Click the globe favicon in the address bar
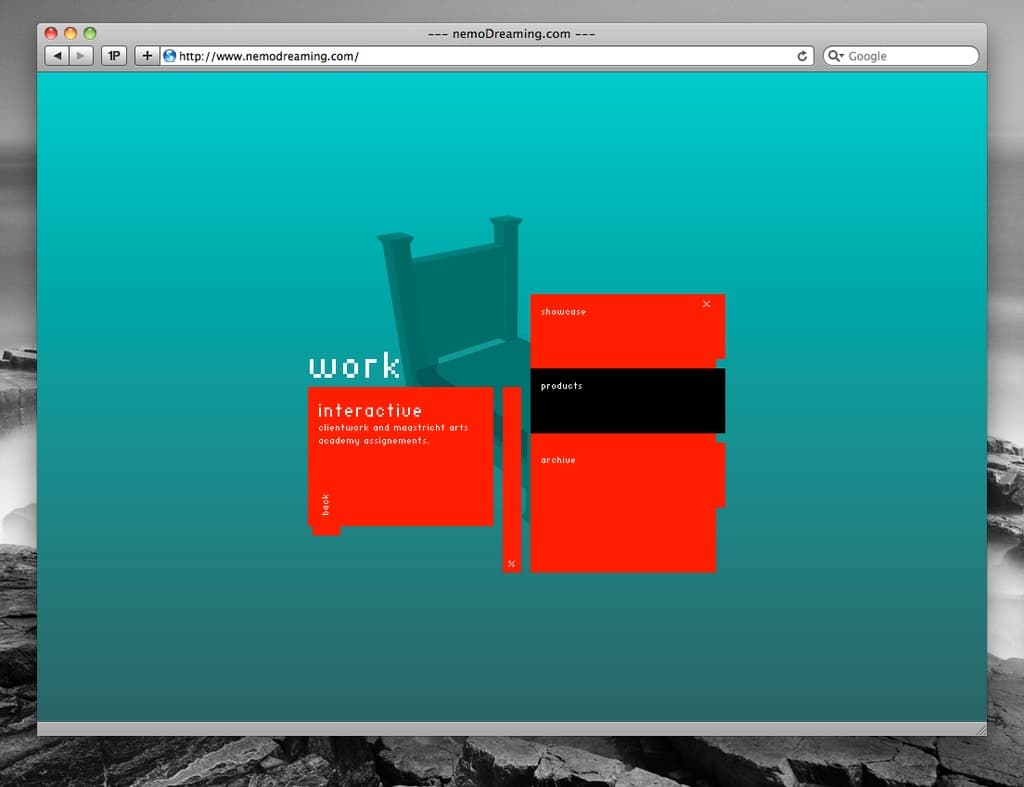This screenshot has width=1024, height=787. (168, 56)
